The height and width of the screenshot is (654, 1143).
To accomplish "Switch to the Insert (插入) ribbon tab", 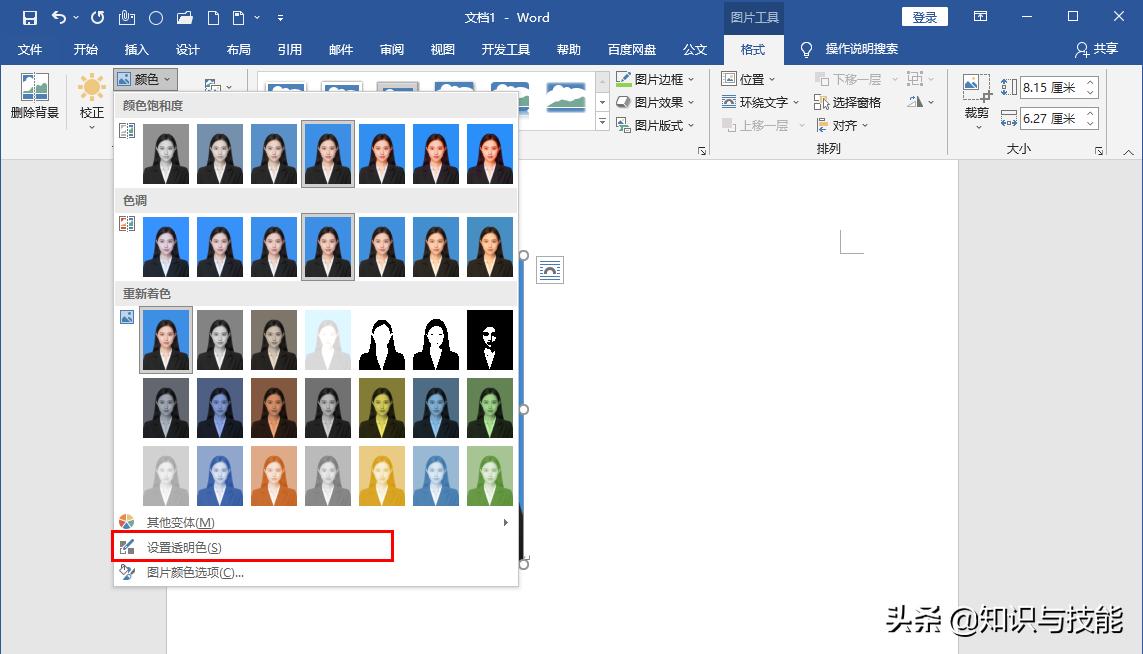I will (x=136, y=49).
